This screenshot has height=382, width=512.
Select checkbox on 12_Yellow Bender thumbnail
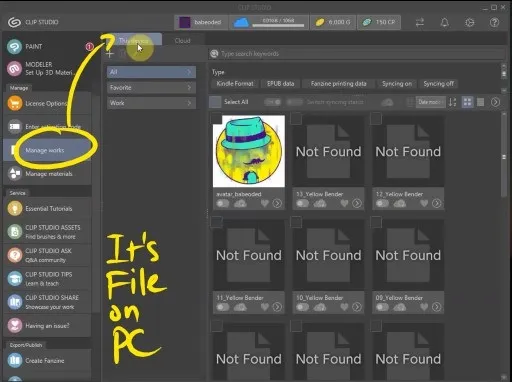(376, 118)
